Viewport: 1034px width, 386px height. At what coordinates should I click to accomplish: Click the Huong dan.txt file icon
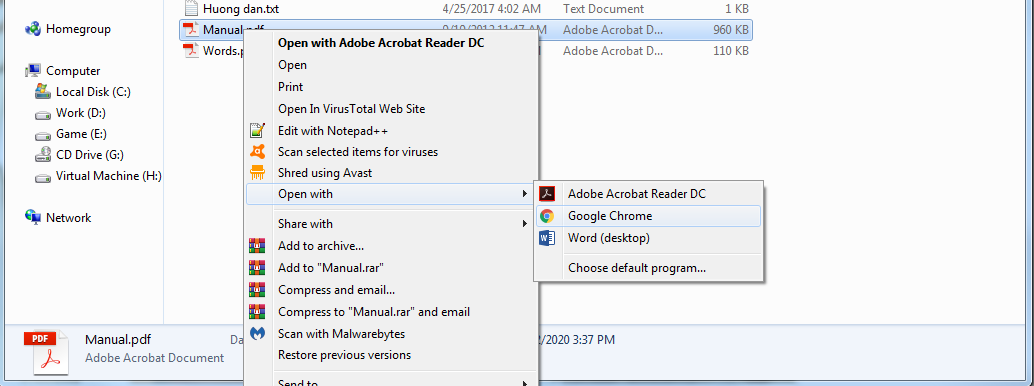(191, 9)
